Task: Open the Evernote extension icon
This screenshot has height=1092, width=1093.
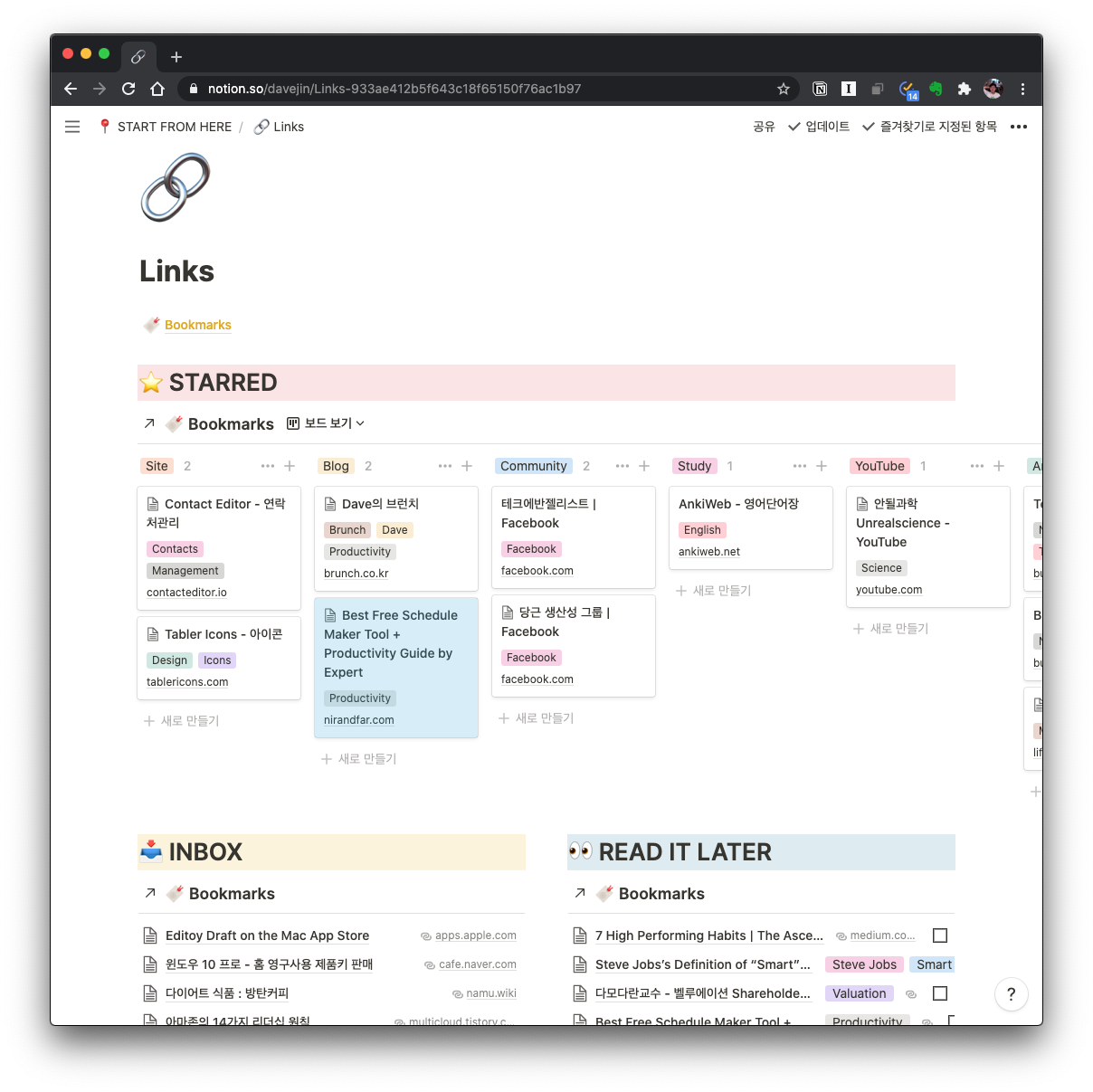Action: (936, 89)
